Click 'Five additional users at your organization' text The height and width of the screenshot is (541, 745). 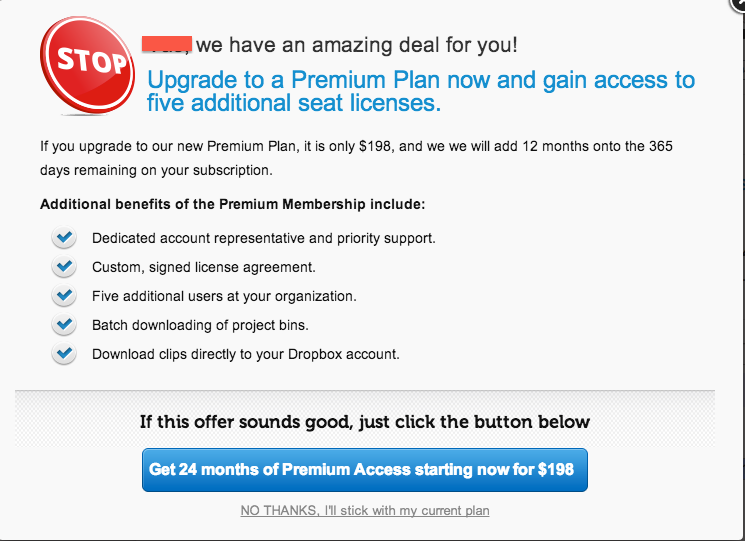click(224, 297)
